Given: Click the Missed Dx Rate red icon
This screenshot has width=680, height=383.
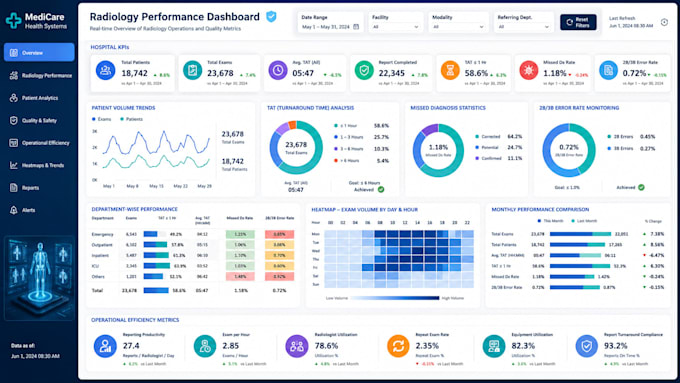Looking at the screenshot, I should point(529,70).
